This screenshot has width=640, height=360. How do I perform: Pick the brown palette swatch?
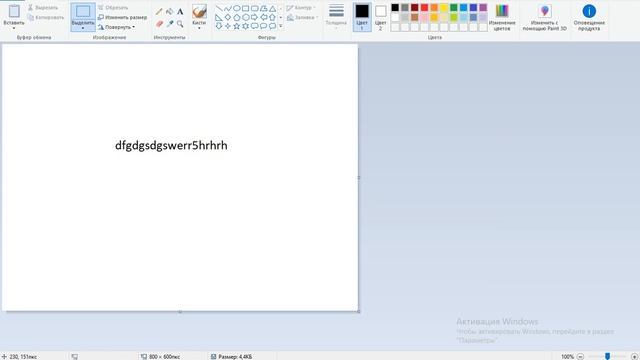click(415, 18)
